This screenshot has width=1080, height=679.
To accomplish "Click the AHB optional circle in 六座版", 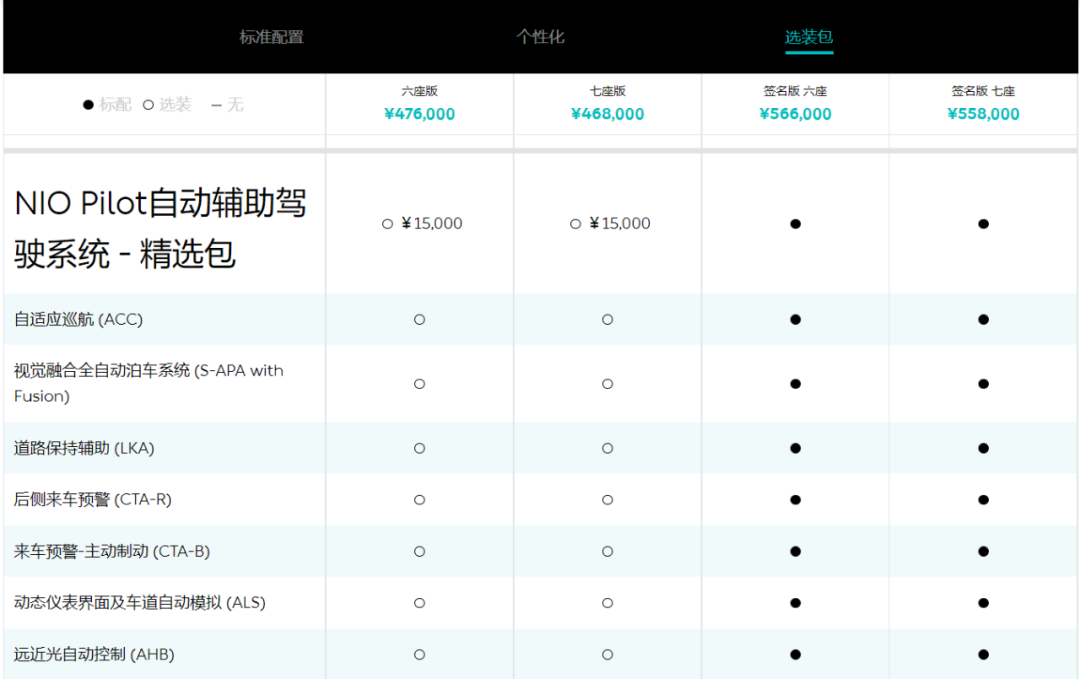I will pos(419,655).
